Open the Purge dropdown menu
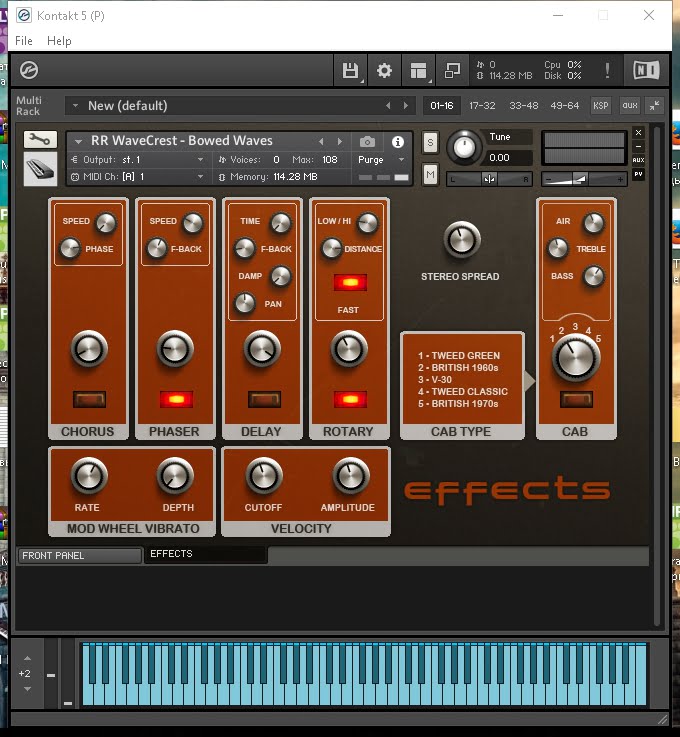Image resolution: width=680 pixels, height=737 pixels. point(381,160)
